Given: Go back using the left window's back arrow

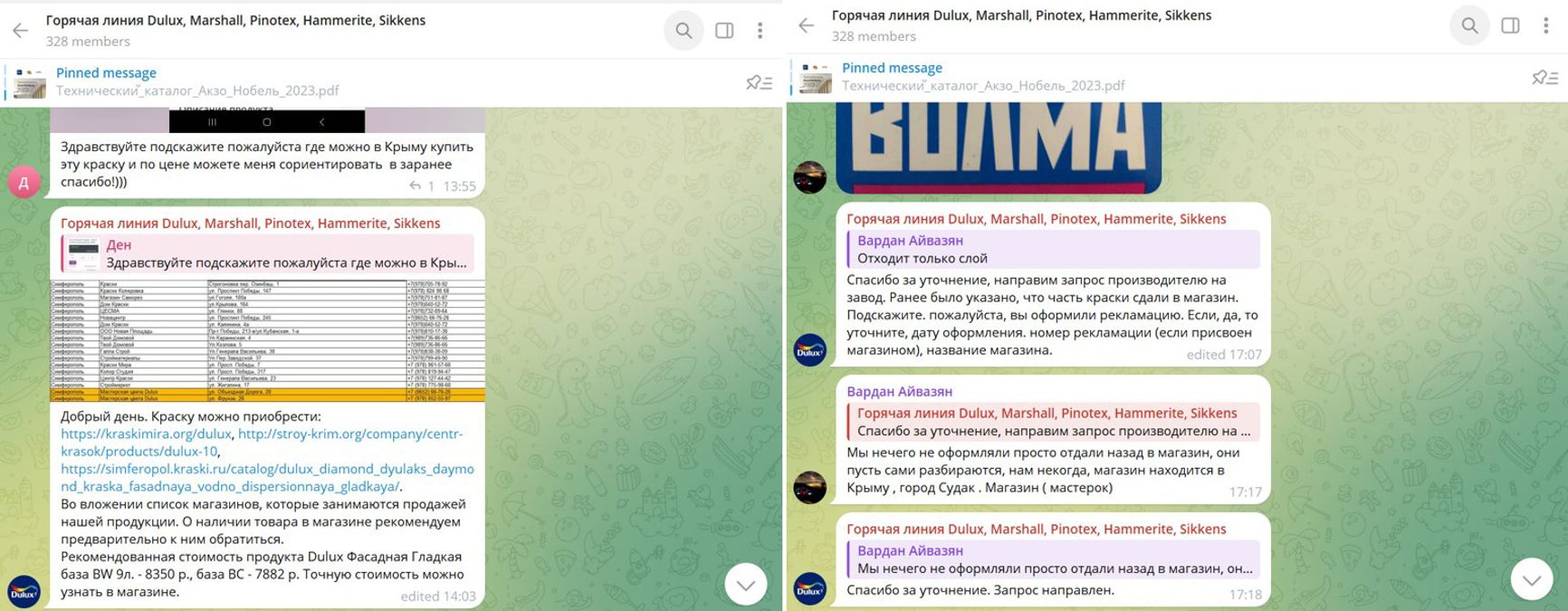Looking at the screenshot, I should pyautogui.click(x=21, y=31).
